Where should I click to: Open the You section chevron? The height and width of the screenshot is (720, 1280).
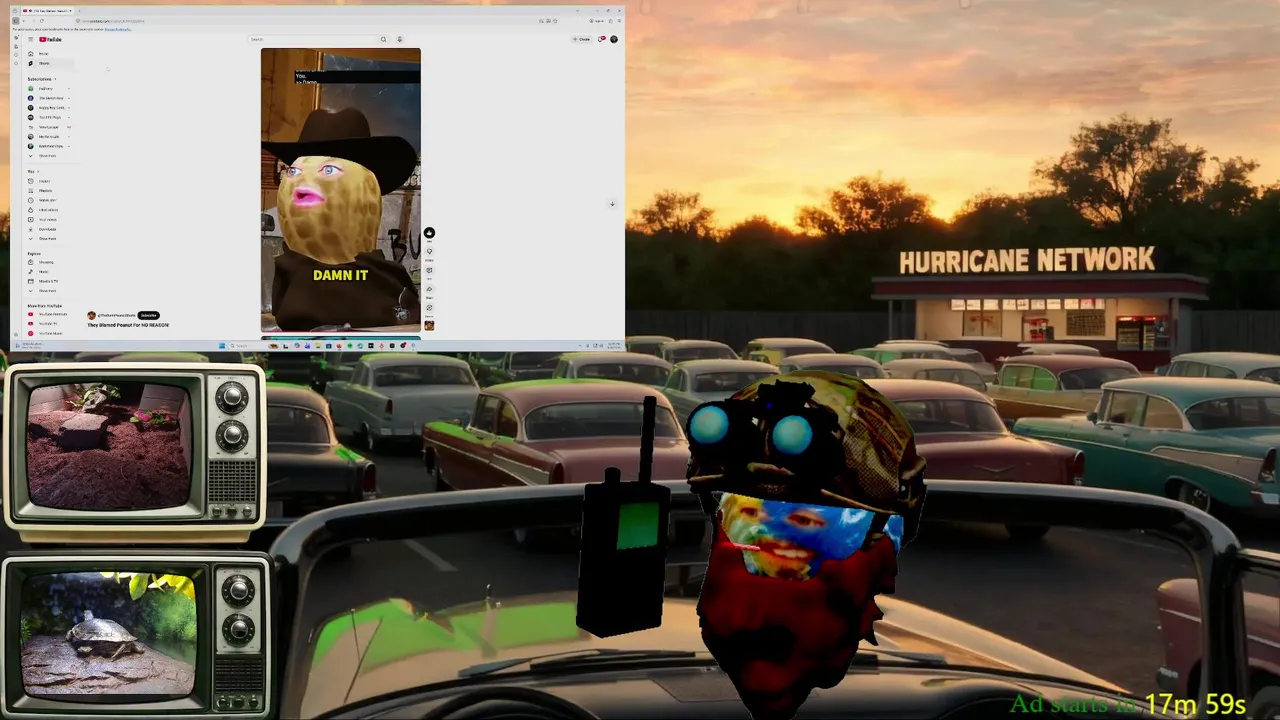[40, 171]
